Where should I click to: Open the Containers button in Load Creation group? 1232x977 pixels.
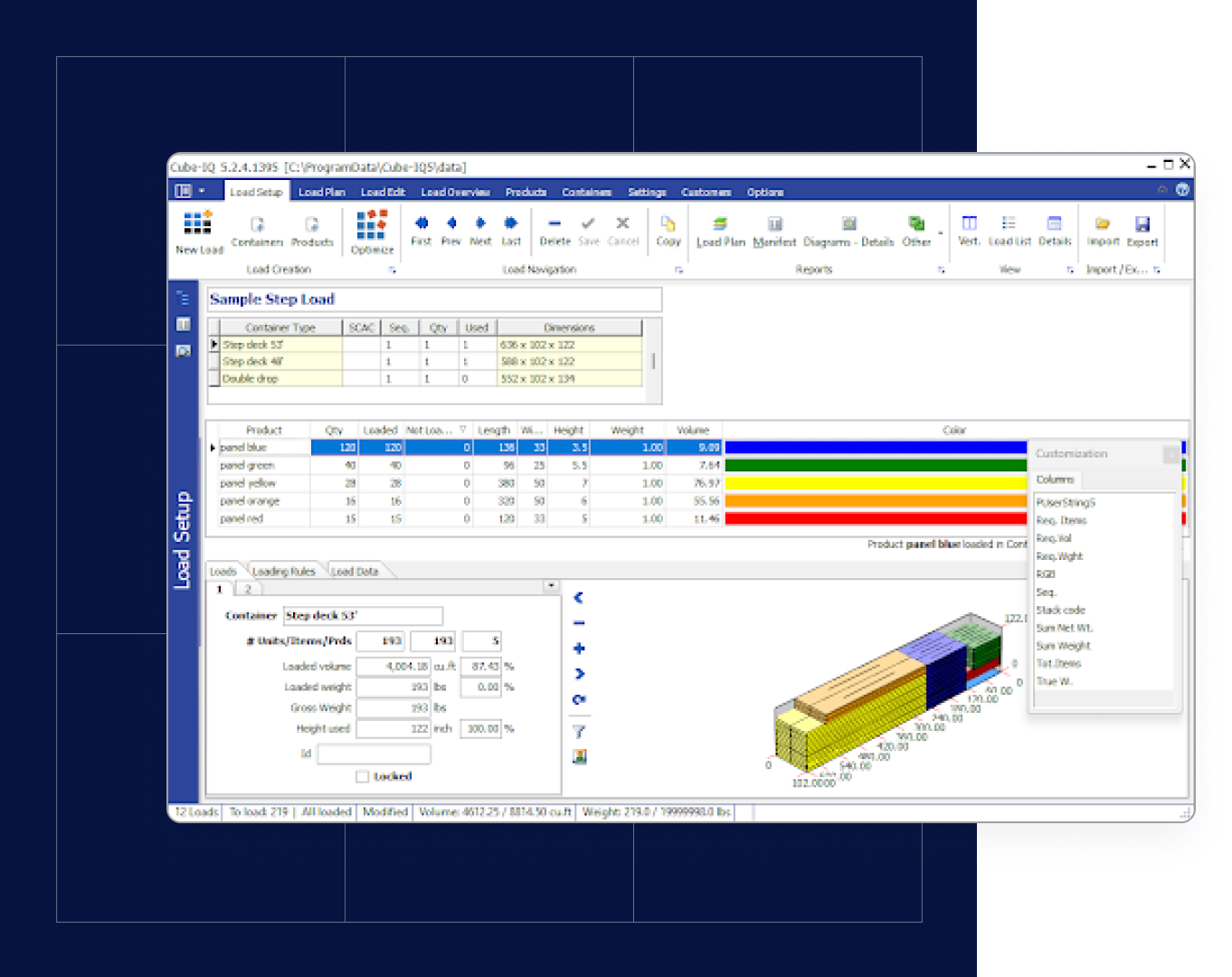point(257,232)
